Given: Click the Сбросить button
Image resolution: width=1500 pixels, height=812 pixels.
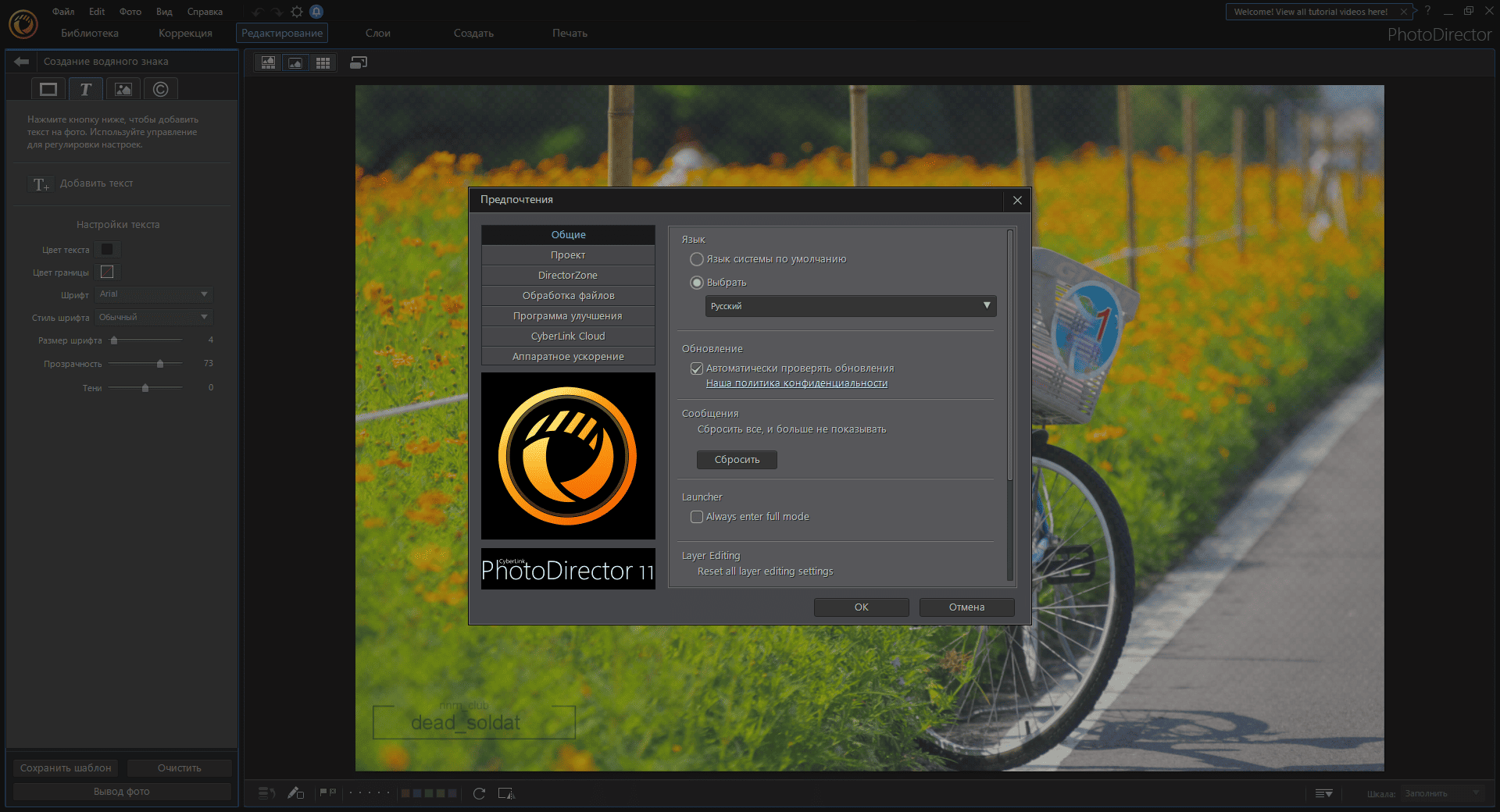Looking at the screenshot, I should tap(737, 460).
